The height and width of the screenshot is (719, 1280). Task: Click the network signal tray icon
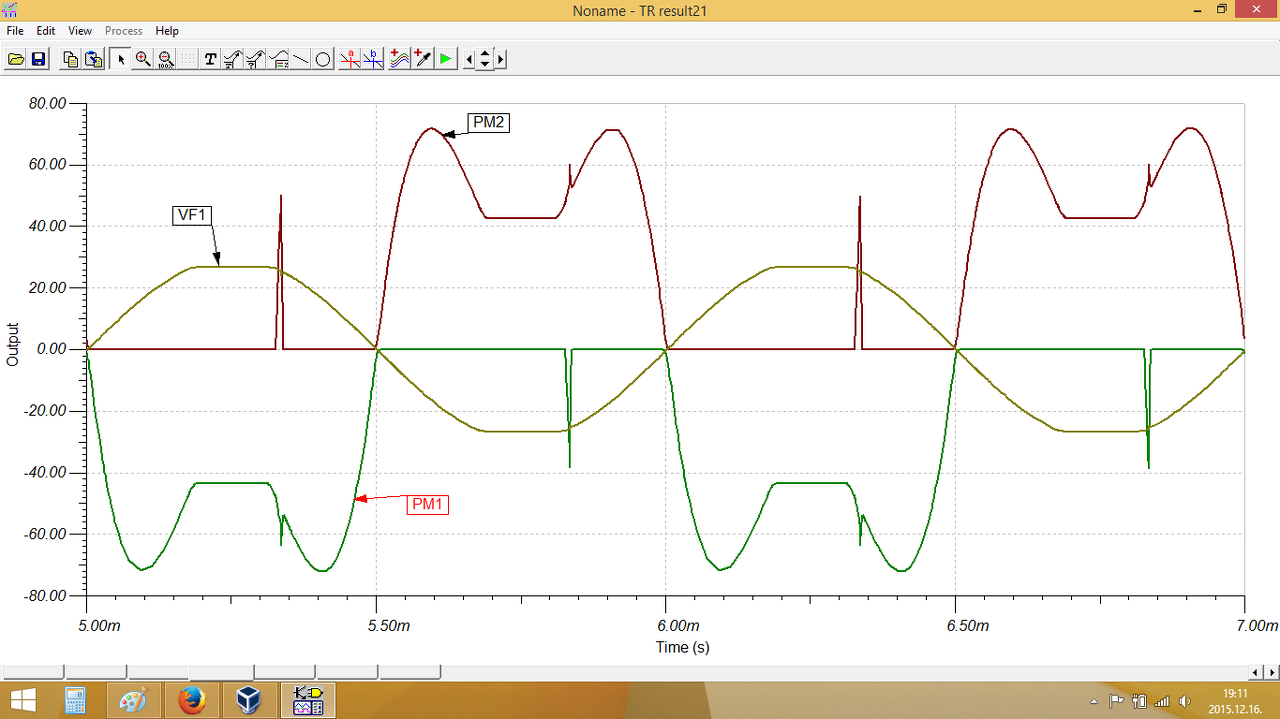tap(1163, 701)
